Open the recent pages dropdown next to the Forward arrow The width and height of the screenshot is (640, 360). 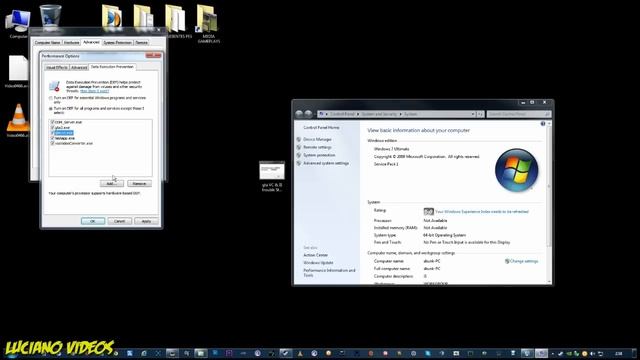click(x=315, y=114)
